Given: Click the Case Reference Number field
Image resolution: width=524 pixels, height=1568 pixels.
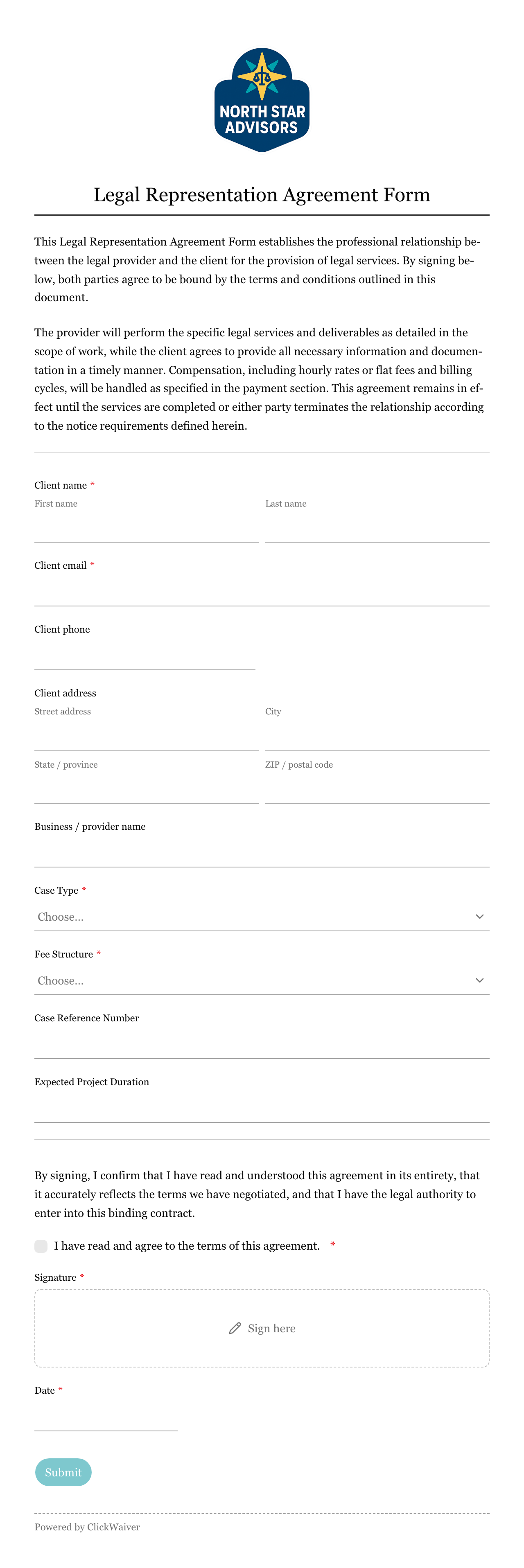Looking at the screenshot, I should click(262, 1045).
